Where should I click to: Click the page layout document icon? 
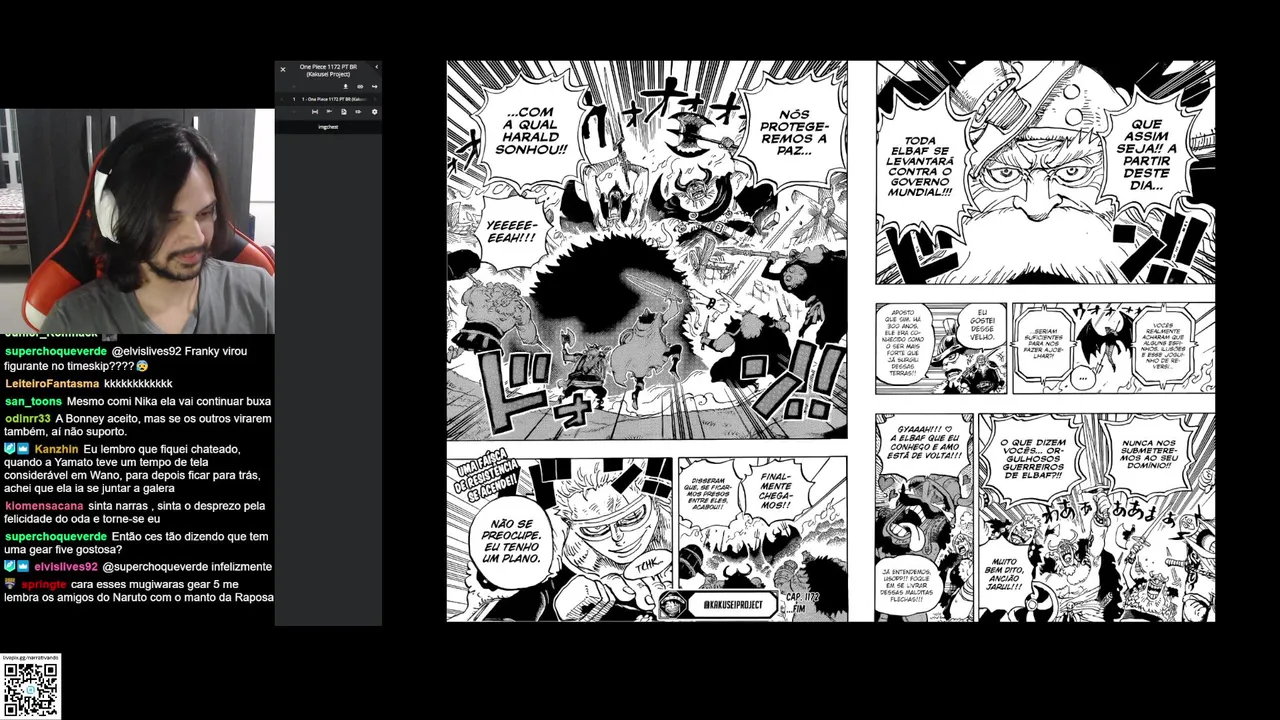click(x=344, y=112)
